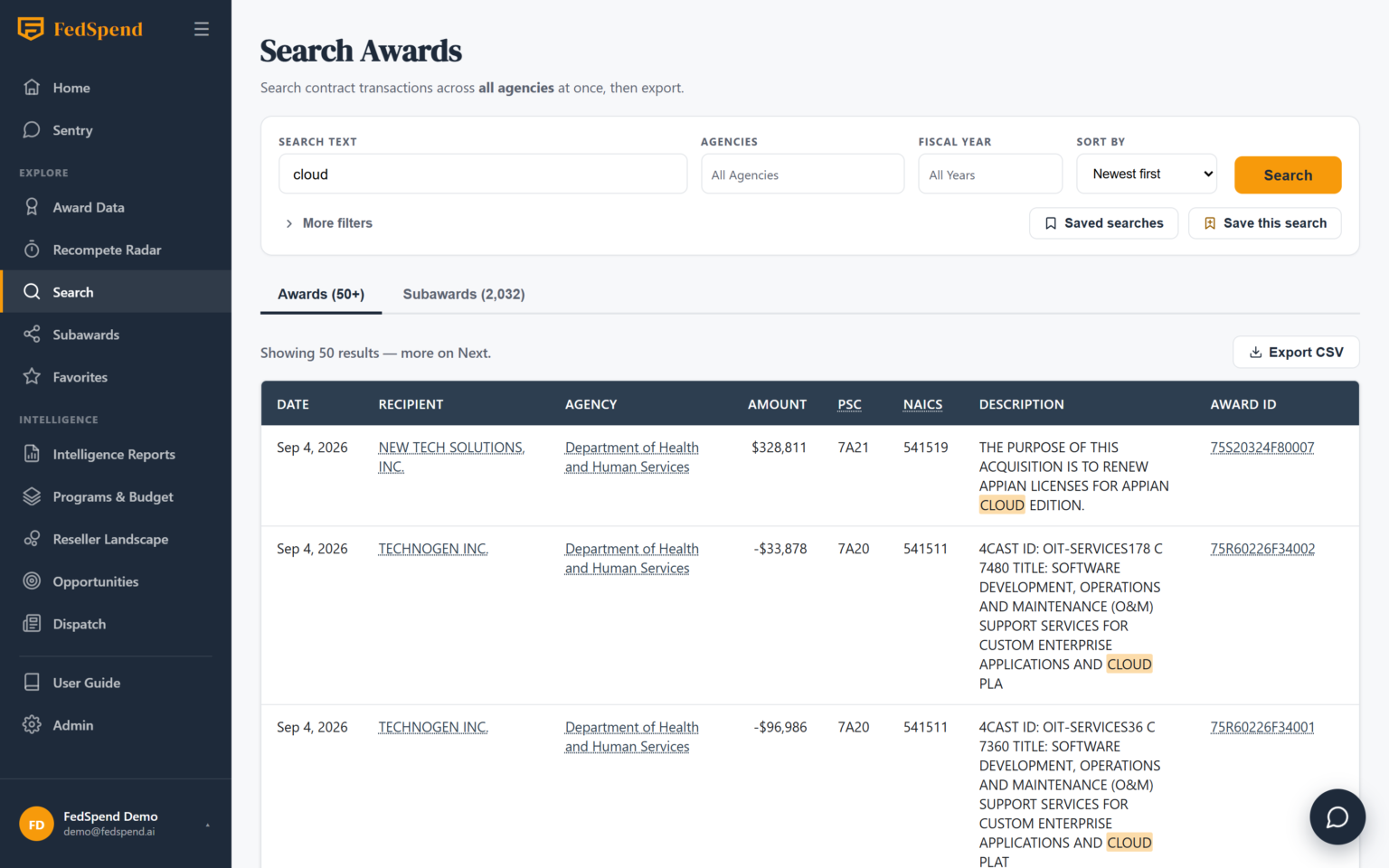Open Sentry chat in sidebar
The image size is (1389, 868).
pos(116,130)
